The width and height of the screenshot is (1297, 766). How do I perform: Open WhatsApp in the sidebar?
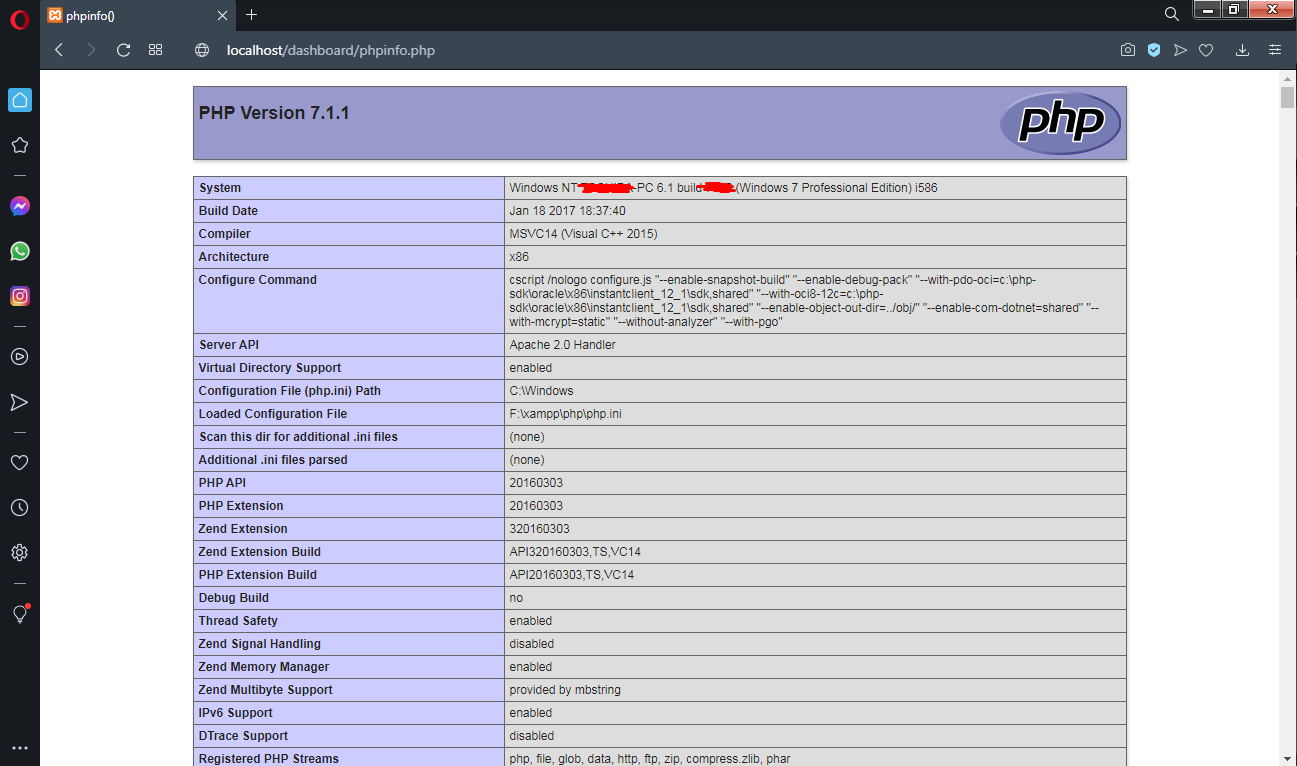point(20,251)
